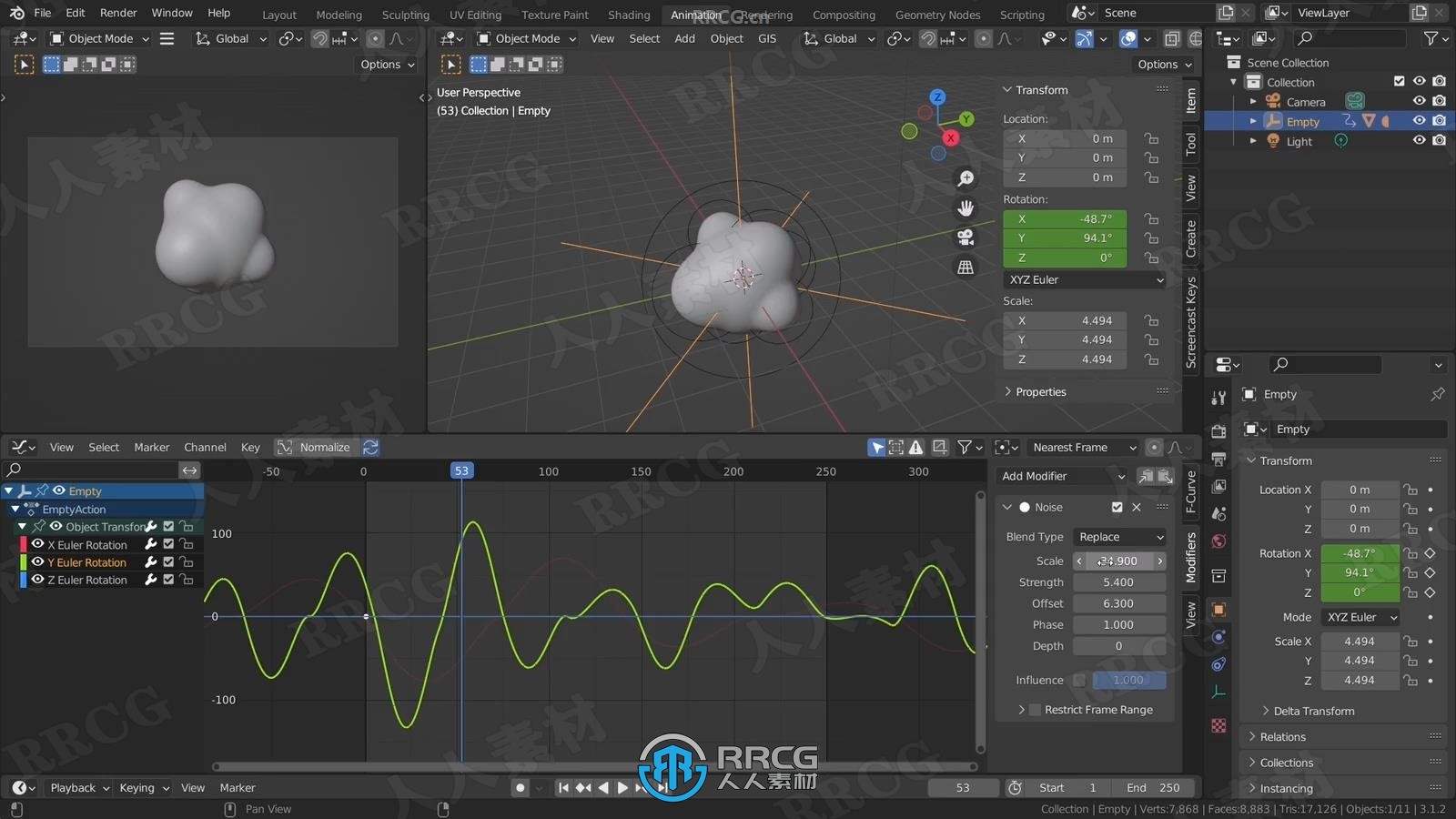Click the Offset field showing 6.300
Image resolution: width=1456 pixels, height=819 pixels.
[1119, 603]
